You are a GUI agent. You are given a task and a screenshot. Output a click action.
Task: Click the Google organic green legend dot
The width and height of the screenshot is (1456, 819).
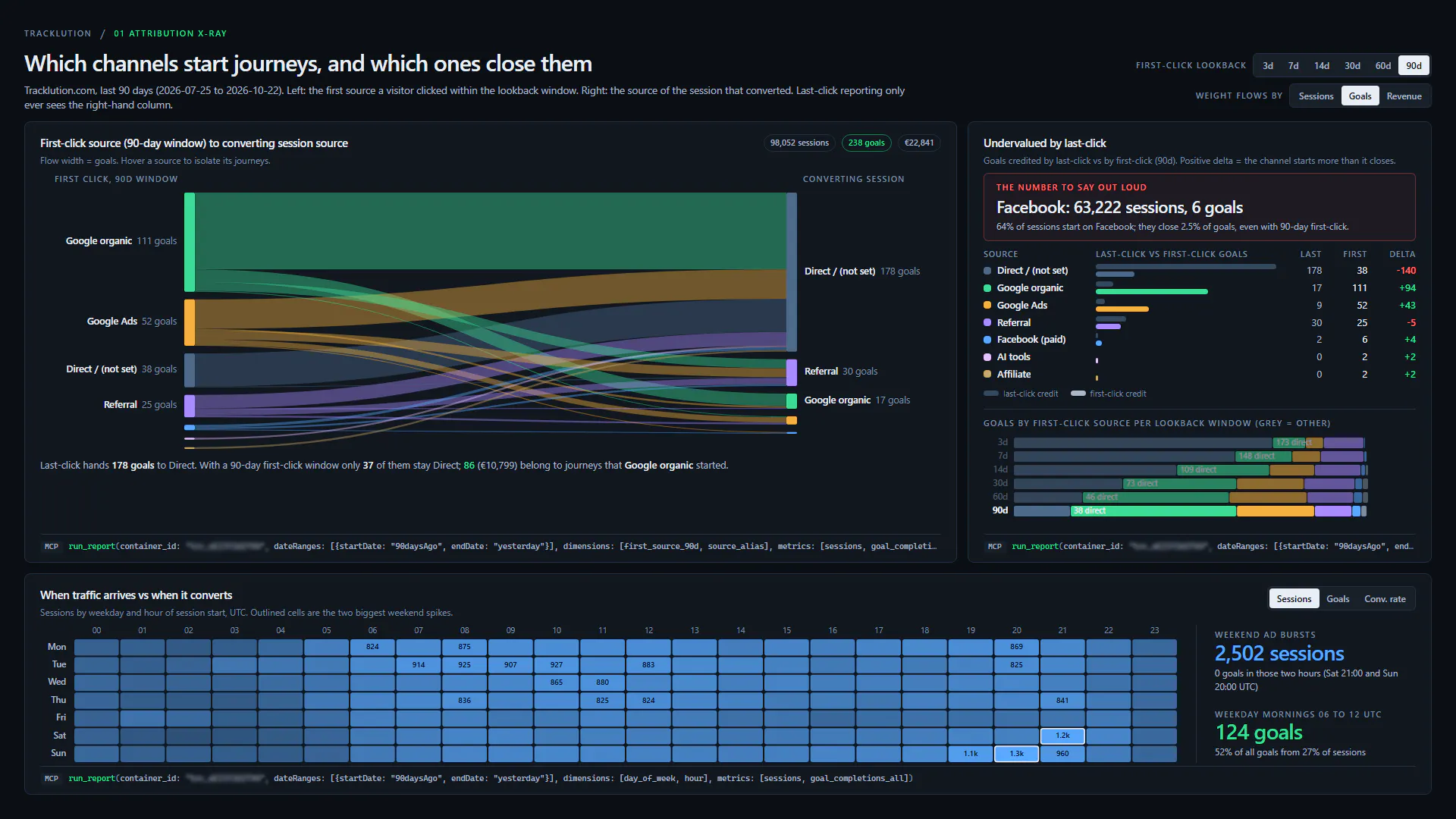coord(987,288)
